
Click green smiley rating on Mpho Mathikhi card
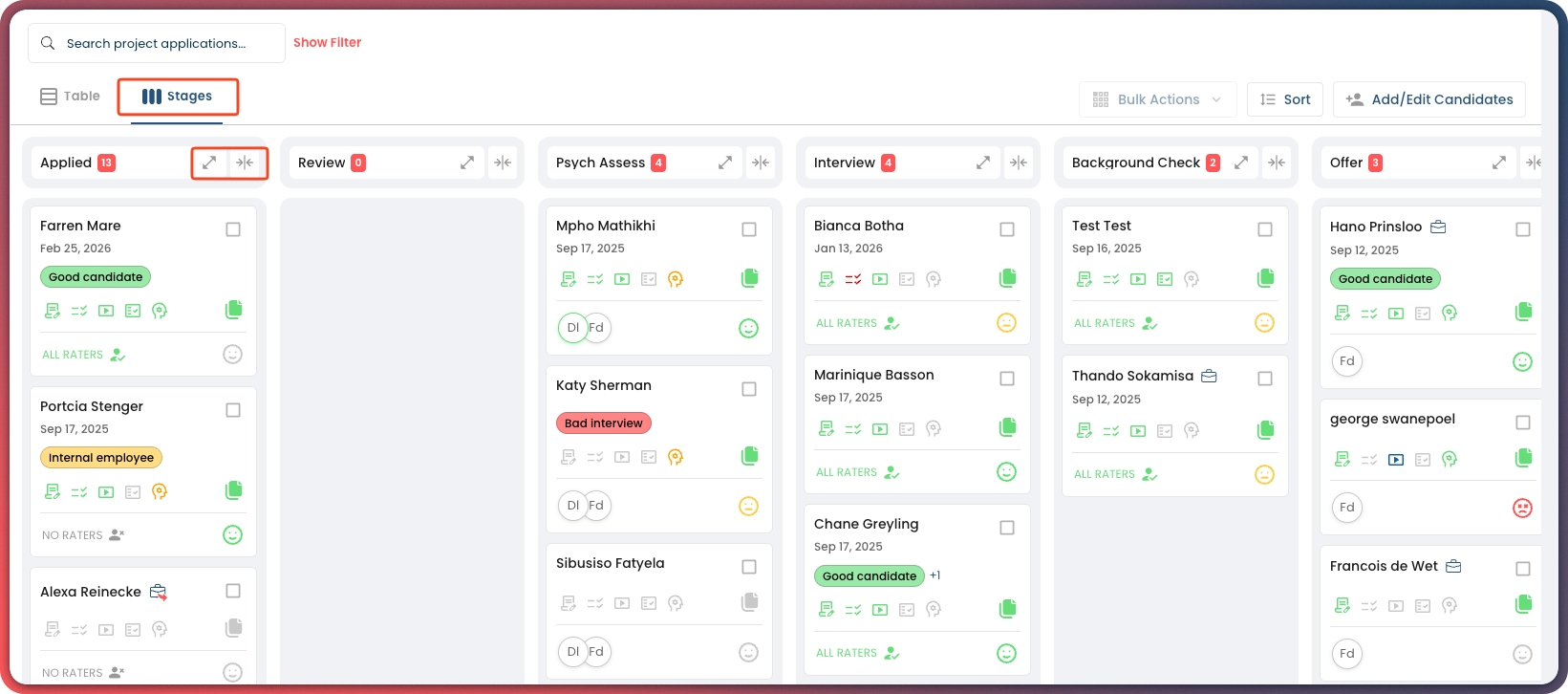tap(748, 328)
